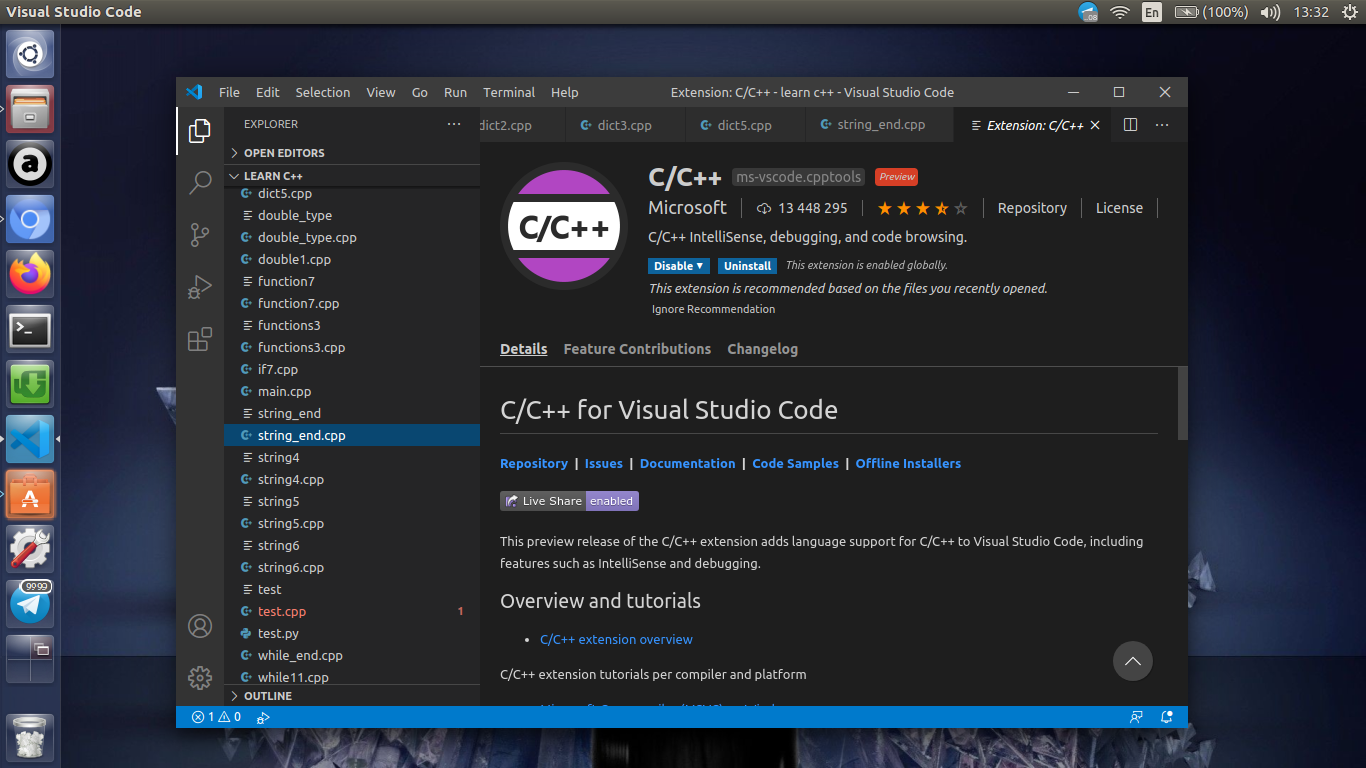1366x768 pixels.
Task: Open the Offline Installers link
Action: click(908, 464)
